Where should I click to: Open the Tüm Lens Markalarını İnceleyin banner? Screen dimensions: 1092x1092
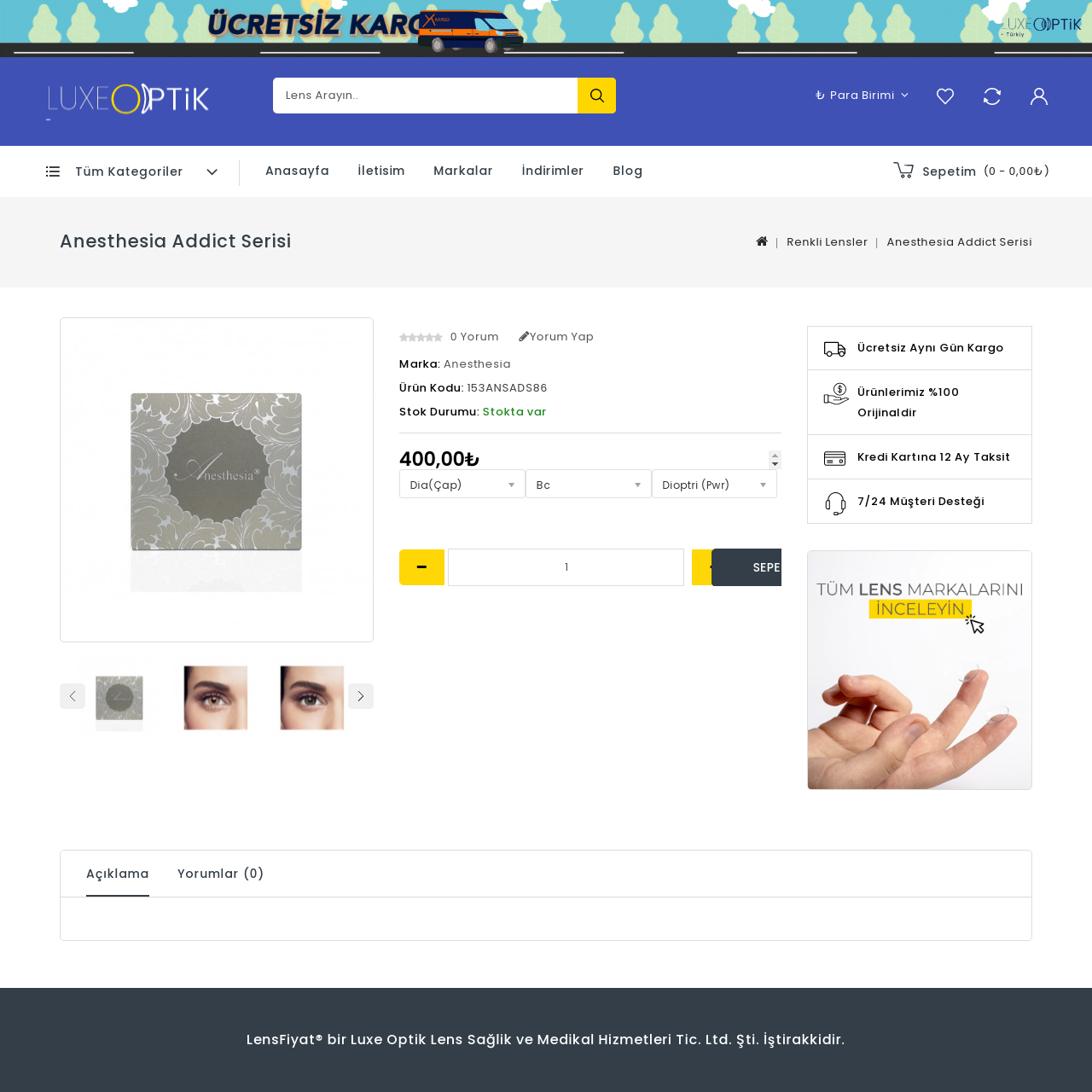tap(920, 671)
